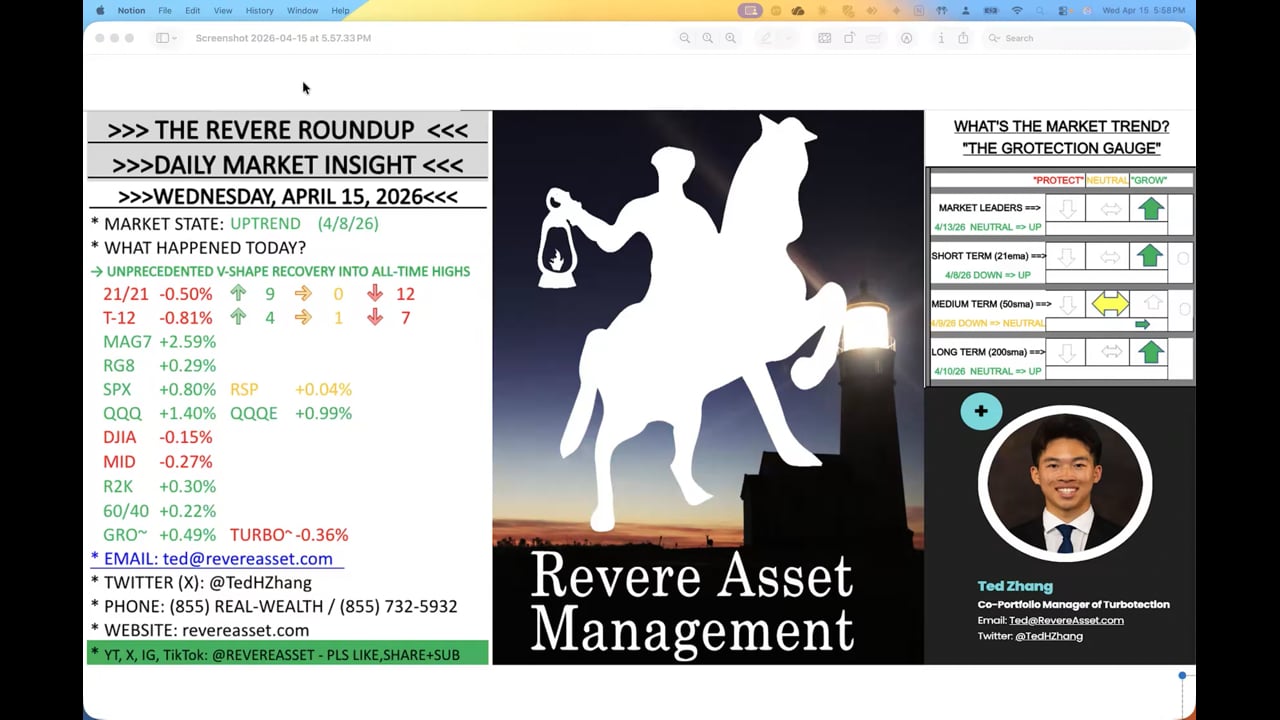Toggle the sidebar view button
Image resolution: width=1280 pixels, height=720 pixels.
161,38
